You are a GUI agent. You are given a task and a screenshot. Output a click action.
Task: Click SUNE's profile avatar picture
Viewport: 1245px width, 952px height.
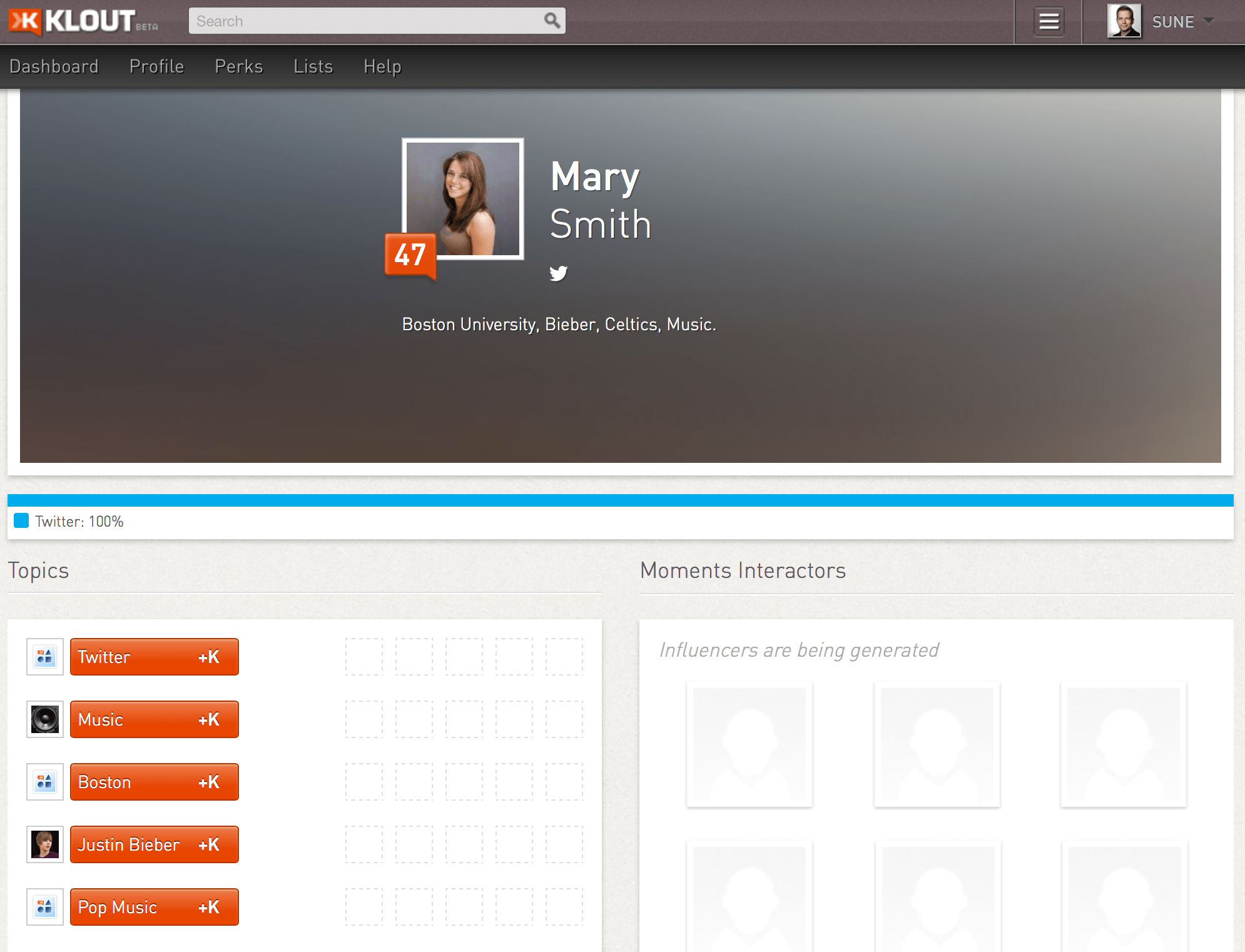coord(1123,21)
